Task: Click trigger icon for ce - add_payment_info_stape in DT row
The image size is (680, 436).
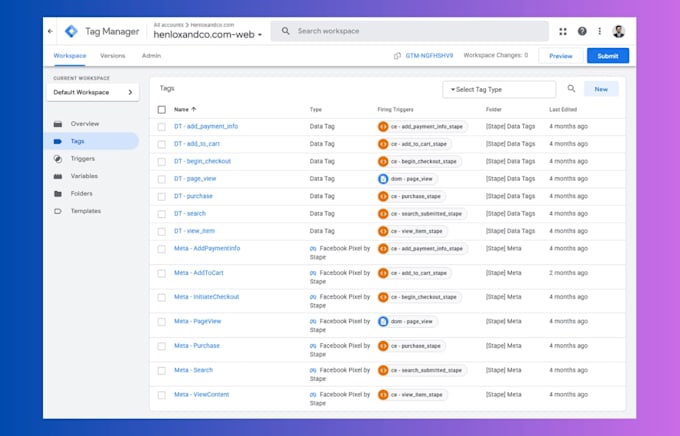Action: 383,127
